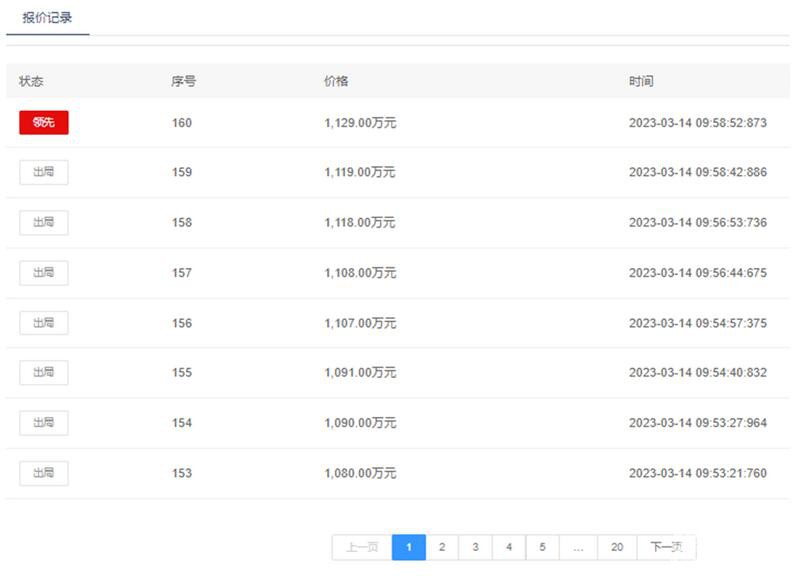The height and width of the screenshot is (576, 804).
Task: Expand more pages via ellipsis button
Action: 578,547
